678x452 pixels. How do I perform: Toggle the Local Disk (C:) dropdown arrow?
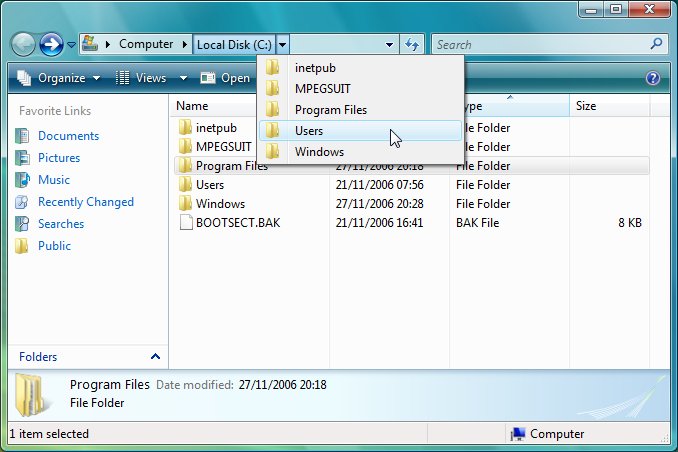point(282,45)
